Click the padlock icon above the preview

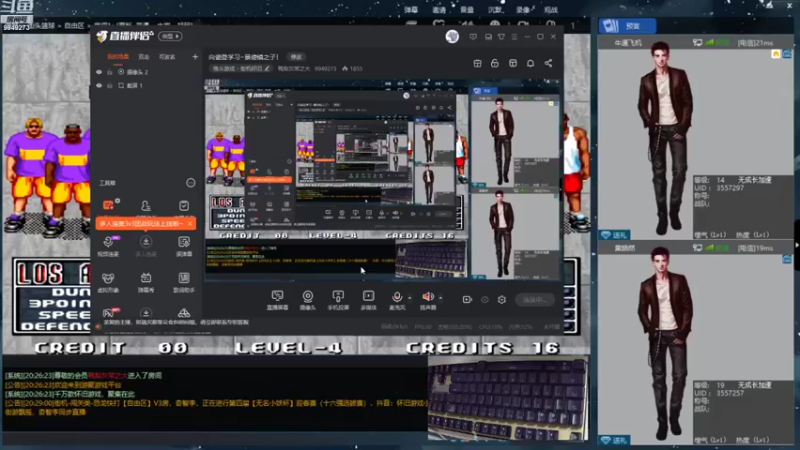pyautogui.click(x=495, y=63)
